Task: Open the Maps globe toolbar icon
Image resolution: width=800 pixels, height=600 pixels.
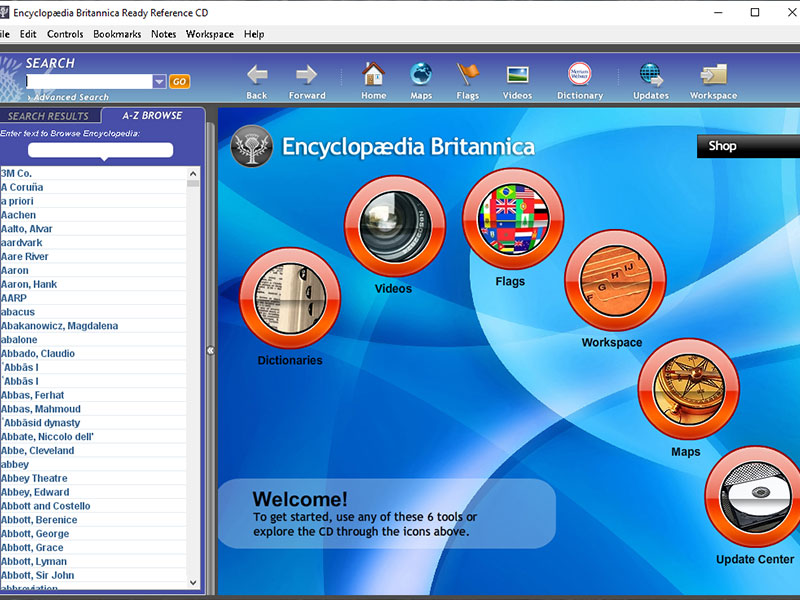Action: (x=421, y=74)
